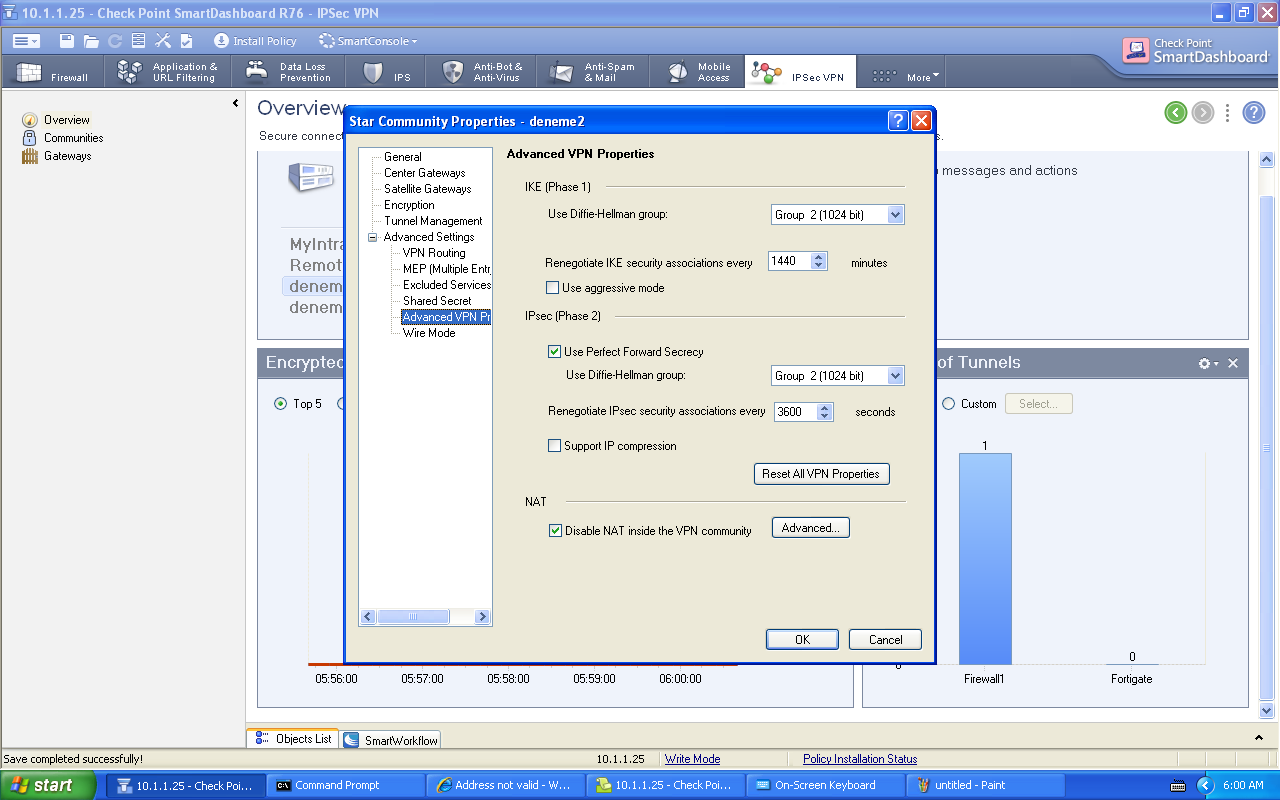This screenshot has width=1280, height=800.
Task: Enable Support IP compression checkbox
Action: pyautogui.click(x=555, y=446)
